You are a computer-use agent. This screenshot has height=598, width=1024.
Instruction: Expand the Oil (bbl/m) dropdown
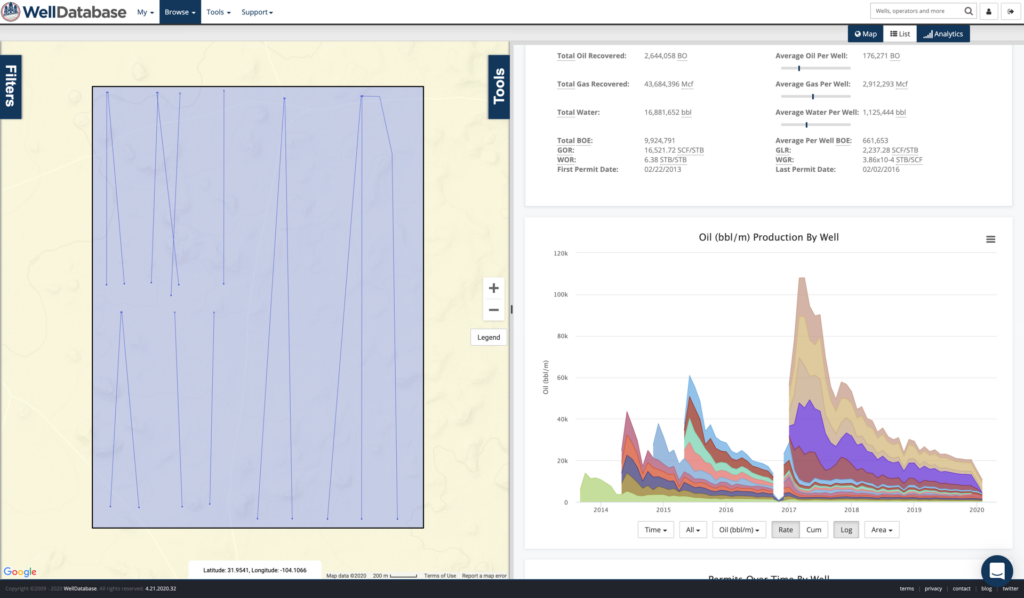pos(739,529)
